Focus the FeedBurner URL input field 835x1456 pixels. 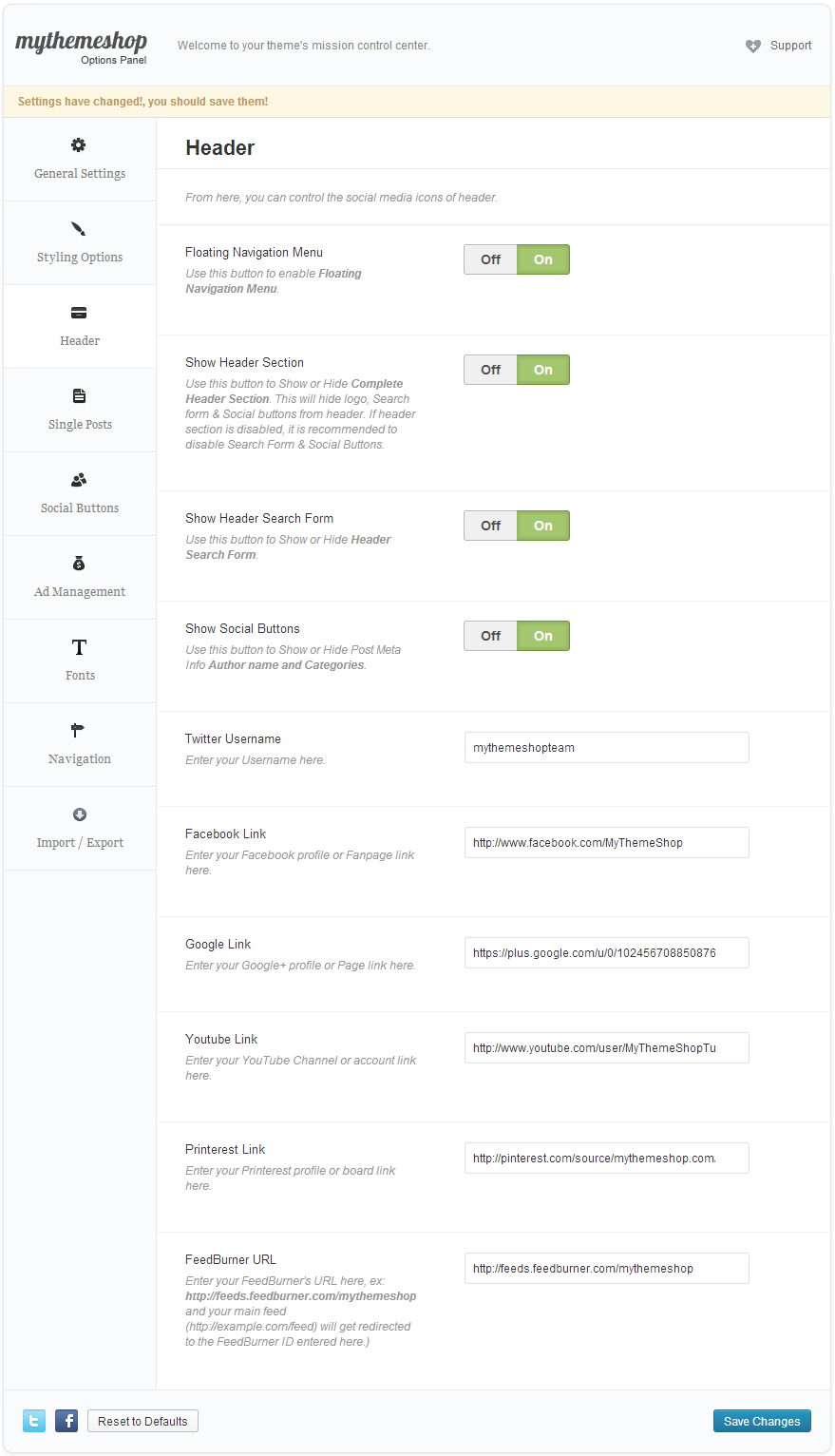coord(606,1269)
